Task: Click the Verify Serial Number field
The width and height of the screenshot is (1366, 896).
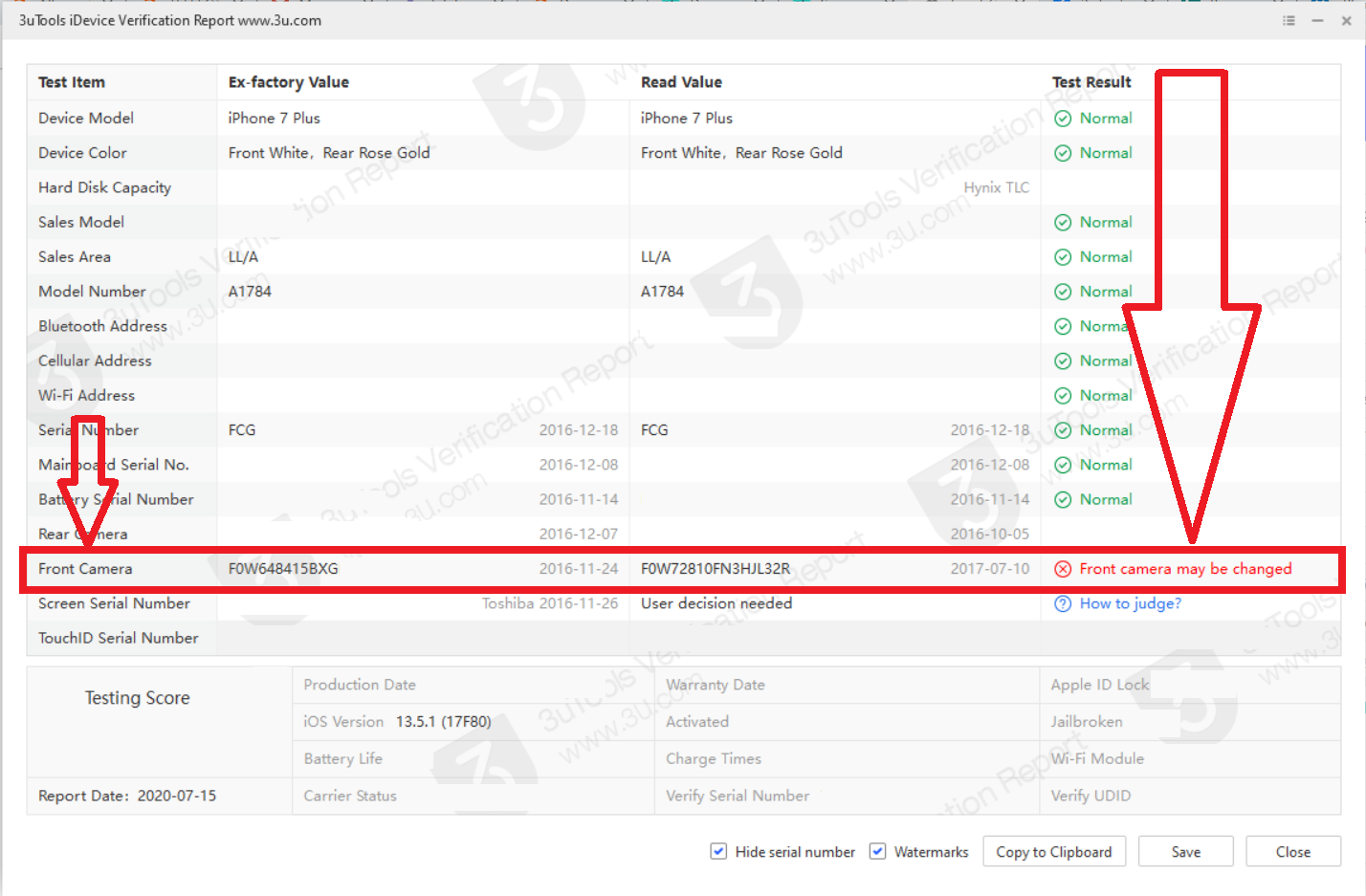Action: [x=738, y=796]
